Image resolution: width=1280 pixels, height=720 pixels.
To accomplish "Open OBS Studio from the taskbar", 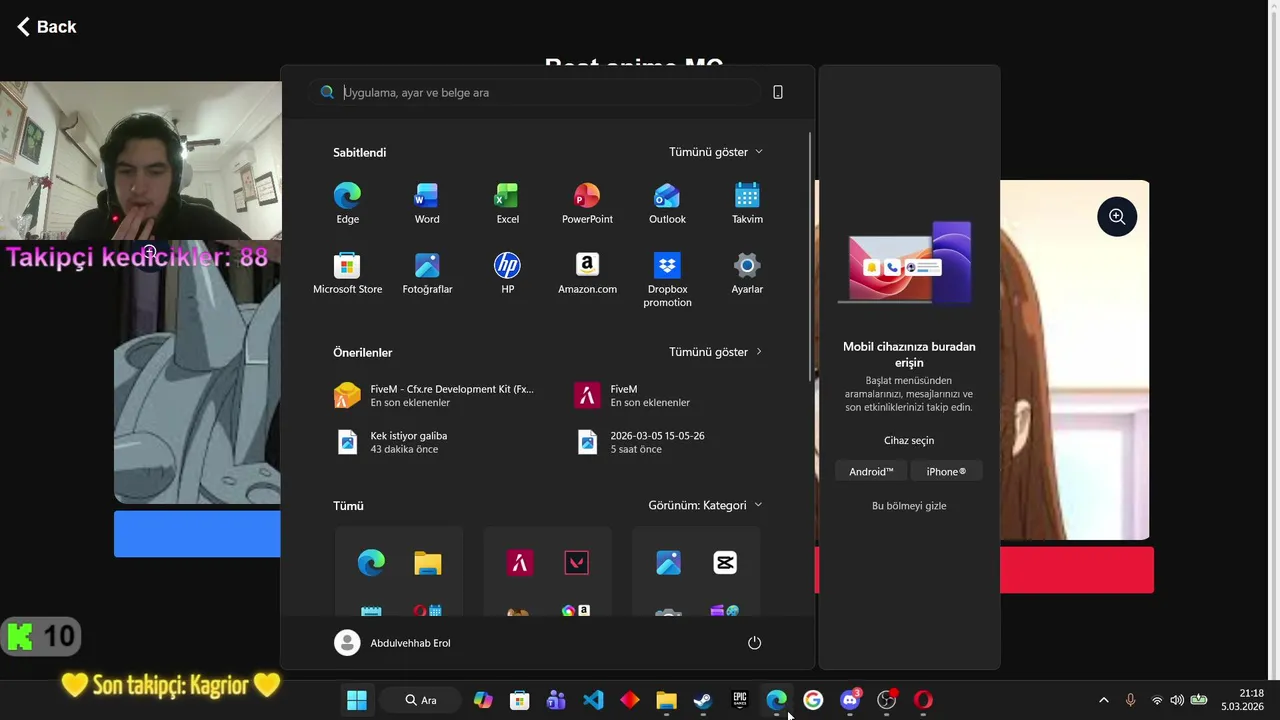I will click(887, 700).
